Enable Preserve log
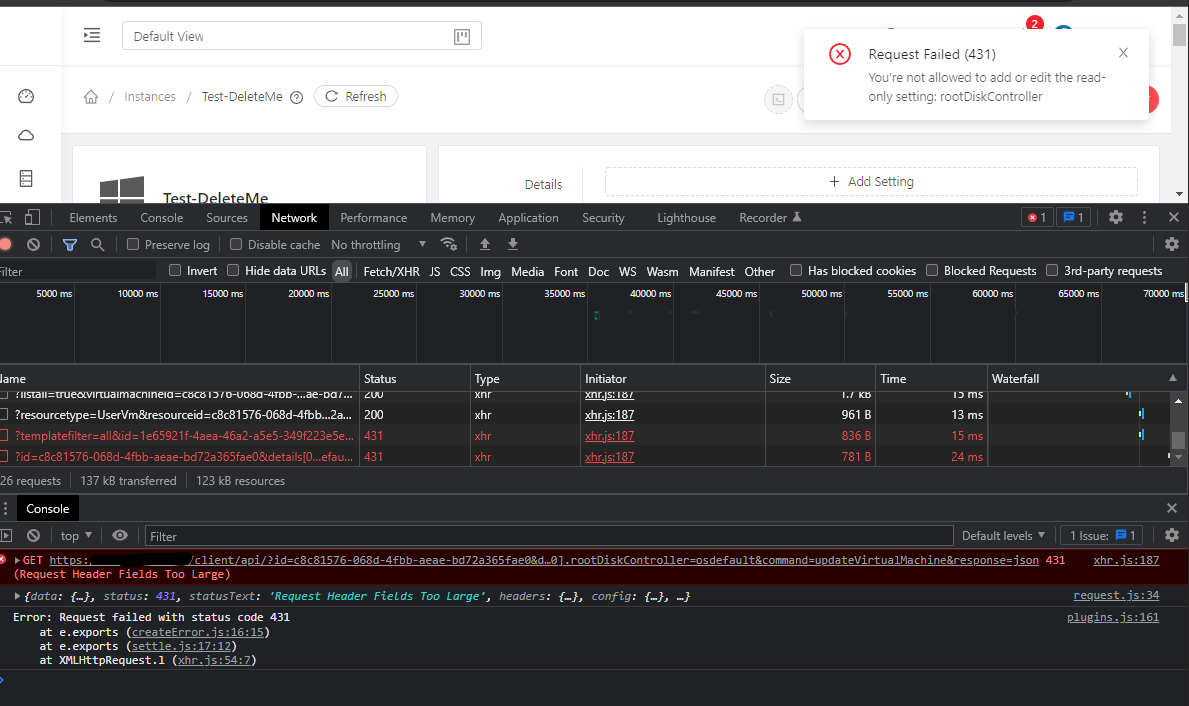The width and height of the screenshot is (1189, 706). (x=133, y=244)
